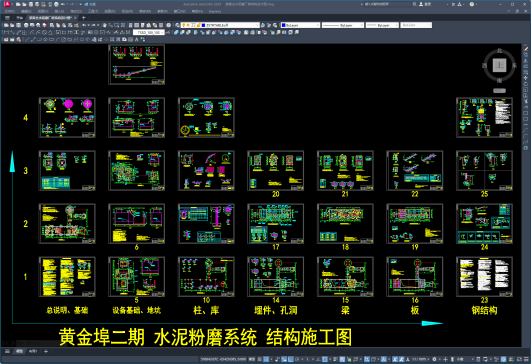
Task: Open linetype ByLayer dropdown
Action: click(343, 25)
